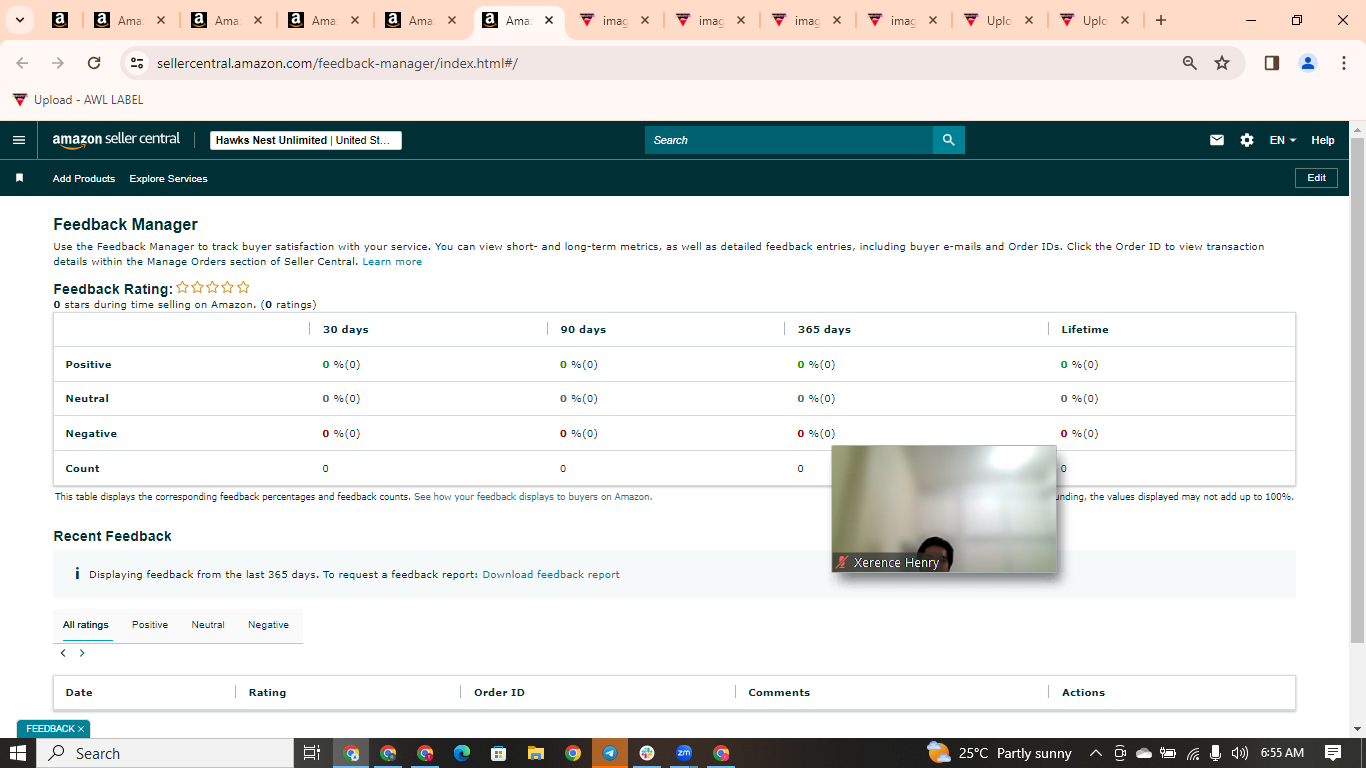
Task: Open the Upload - AWL LABEL bookmark
Action: 78,100
